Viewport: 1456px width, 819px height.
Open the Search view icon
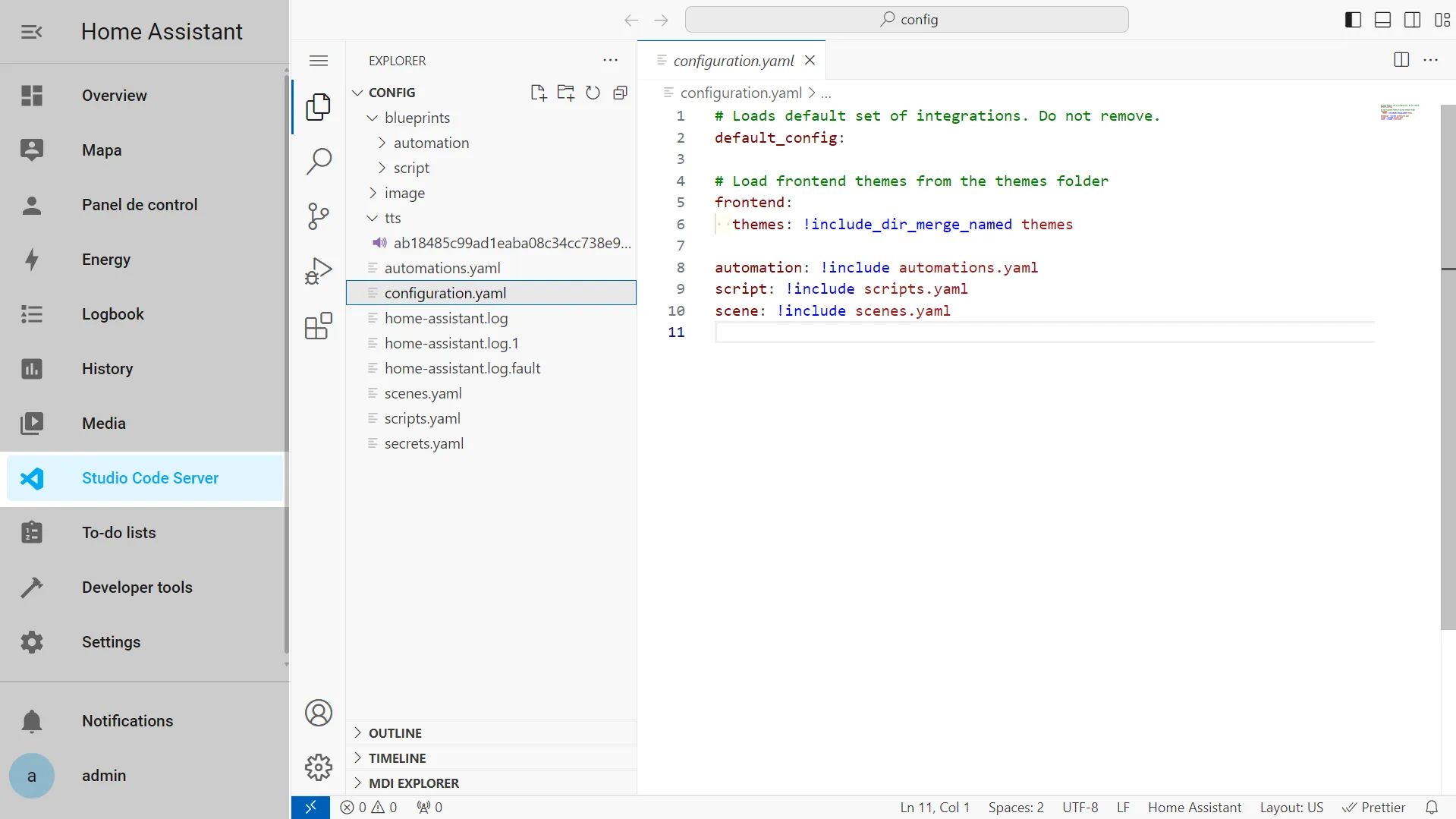[319, 162]
